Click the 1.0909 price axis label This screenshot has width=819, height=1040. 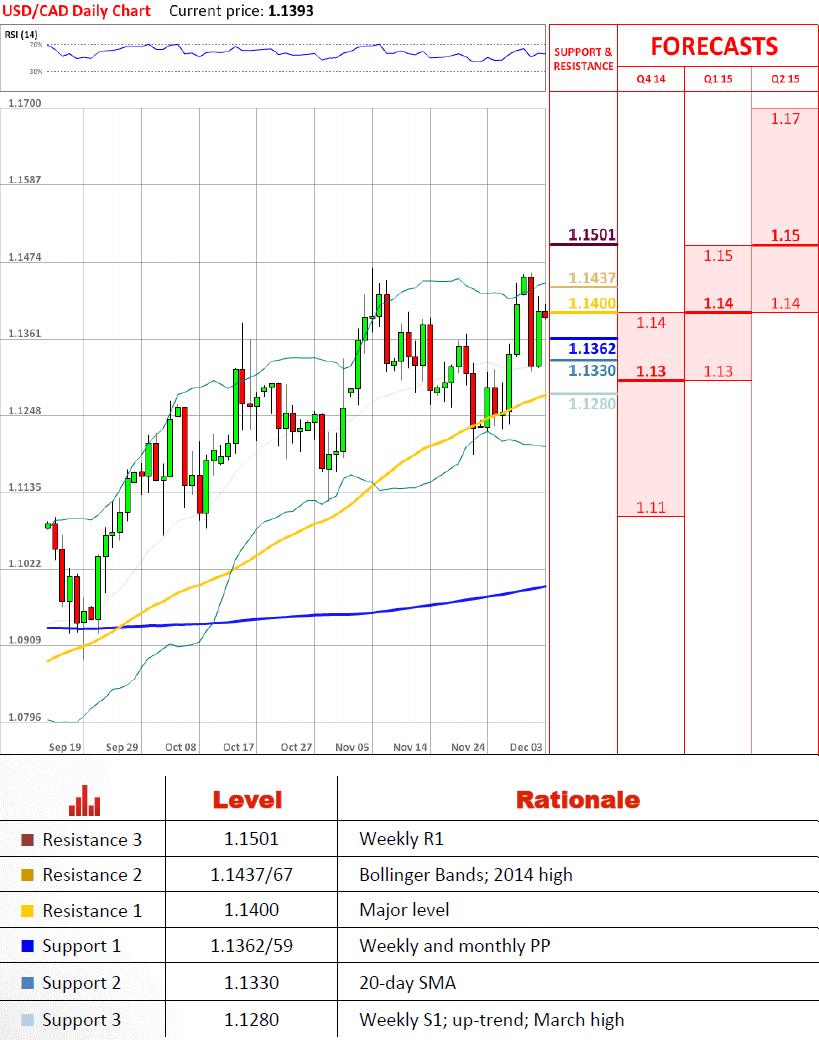click(25, 639)
